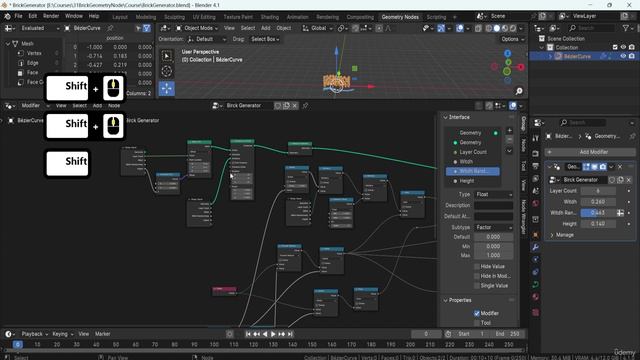Unlink the Brick Generator node group
This screenshot has height=360, width=640.
(295, 106)
